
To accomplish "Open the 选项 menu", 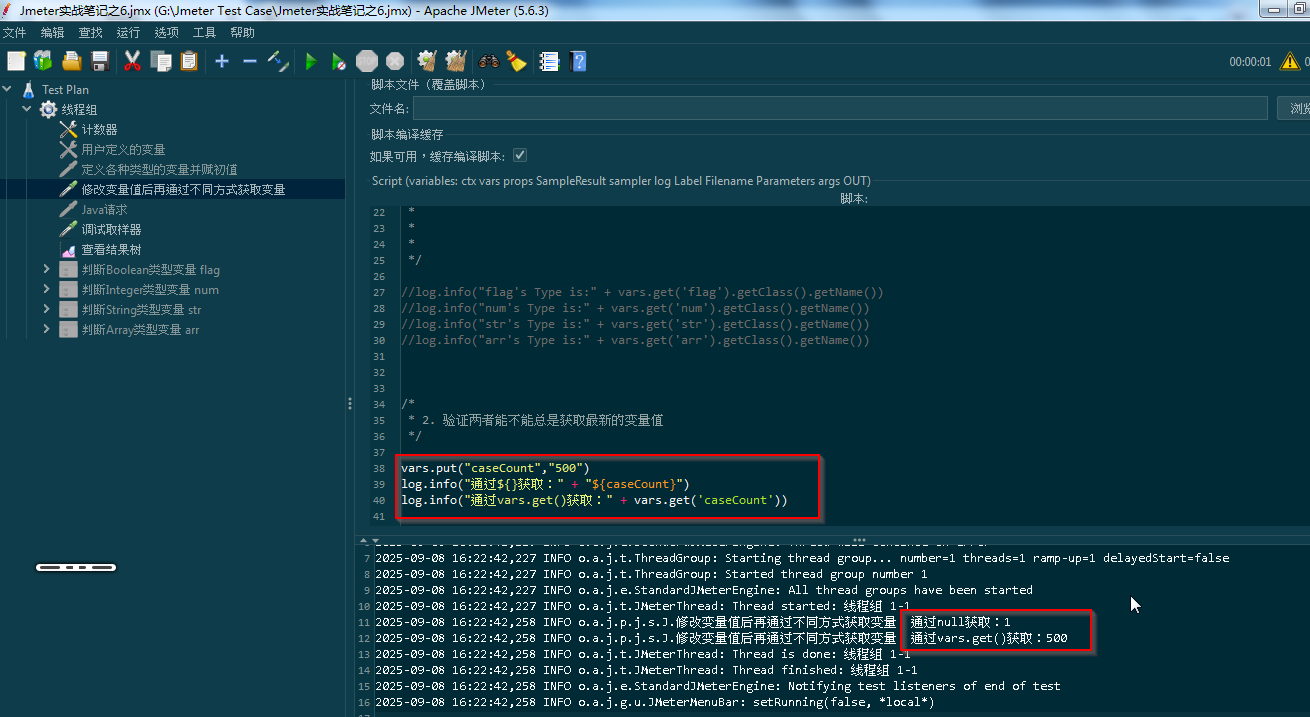I will click(x=166, y=33).
